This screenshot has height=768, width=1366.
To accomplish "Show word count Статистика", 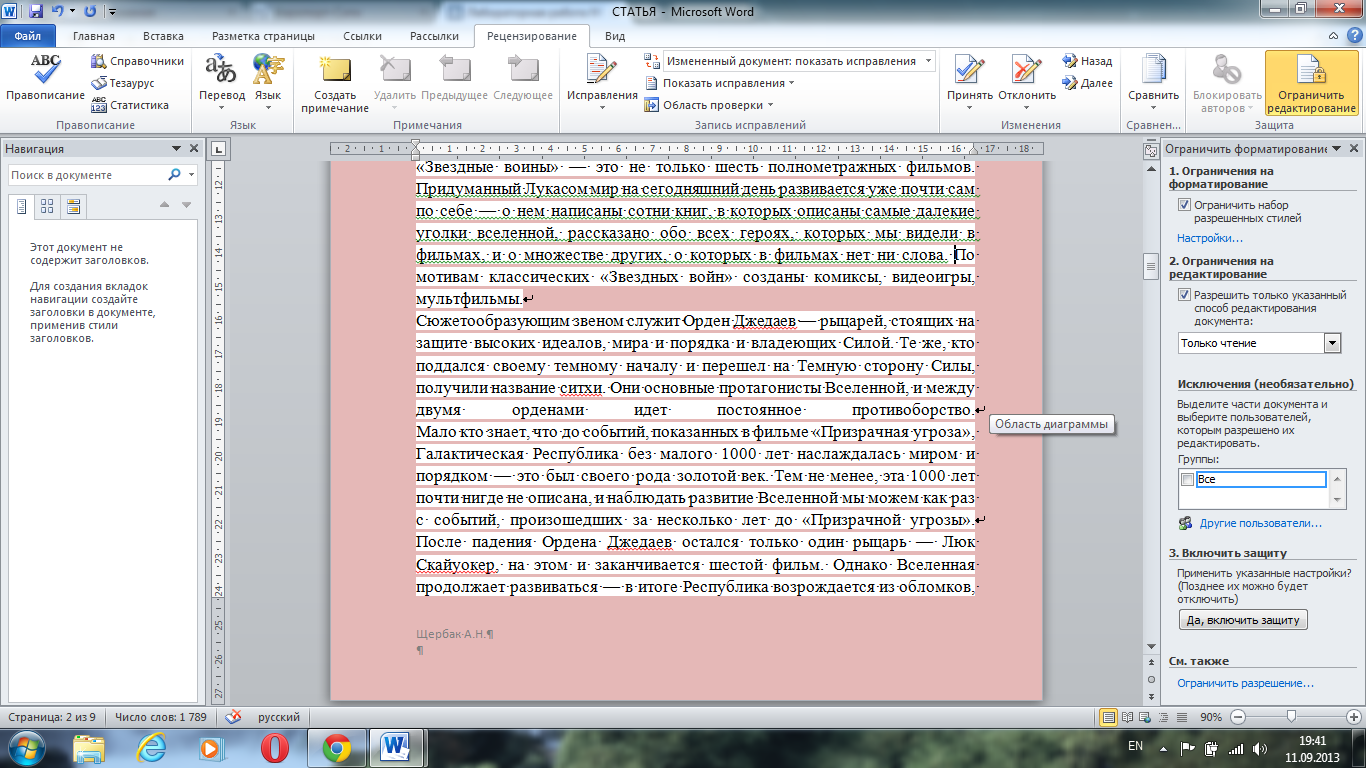I will tap(130, 105).
